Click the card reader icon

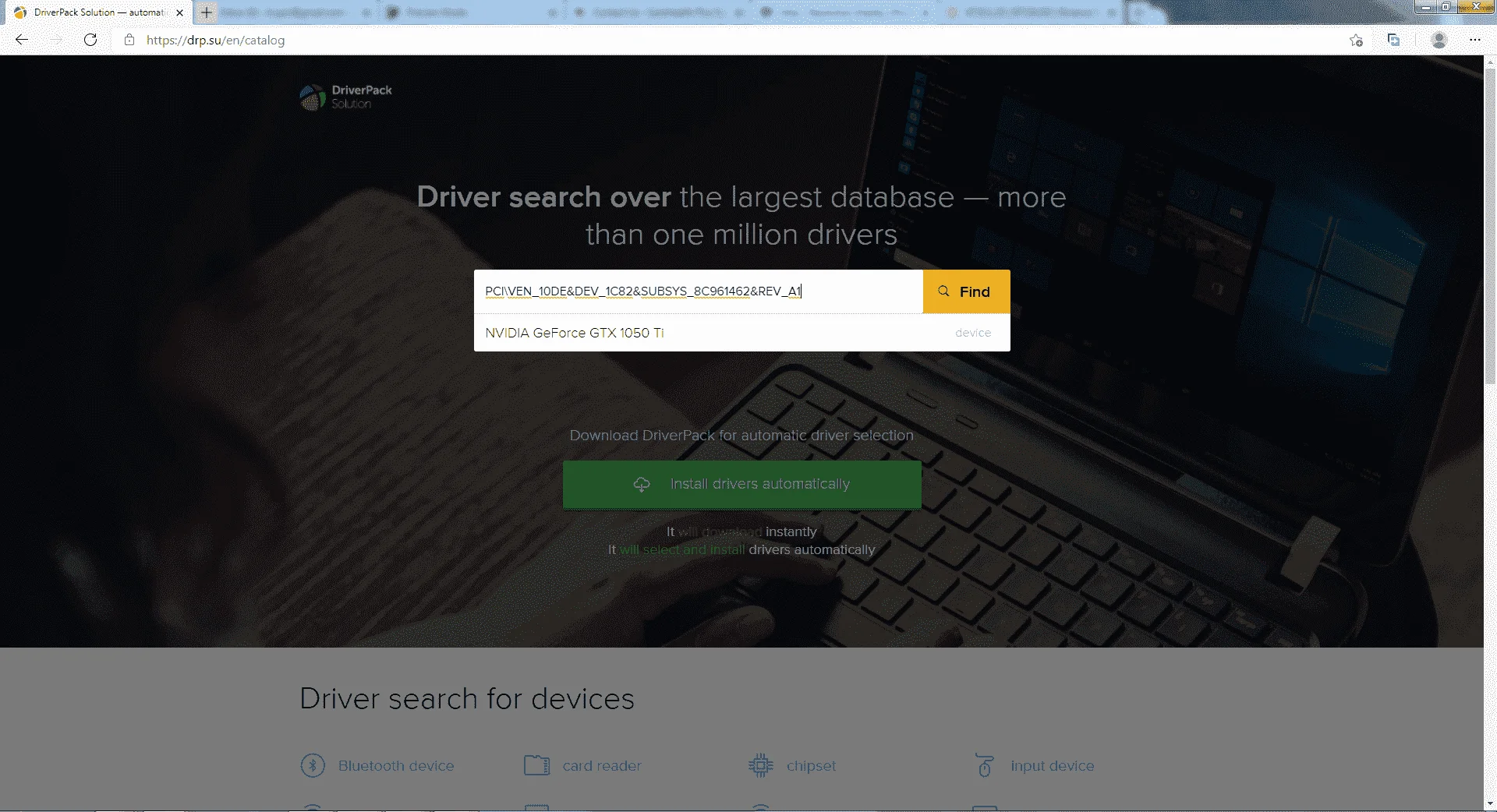pos(536,765)
